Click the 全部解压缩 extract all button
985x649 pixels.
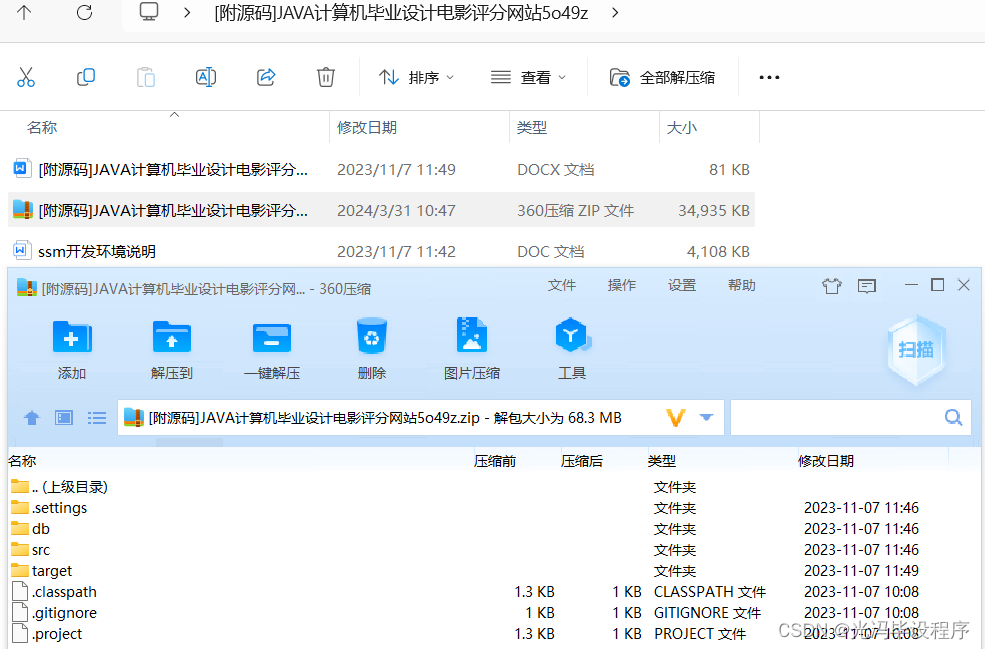click(662, 77)
